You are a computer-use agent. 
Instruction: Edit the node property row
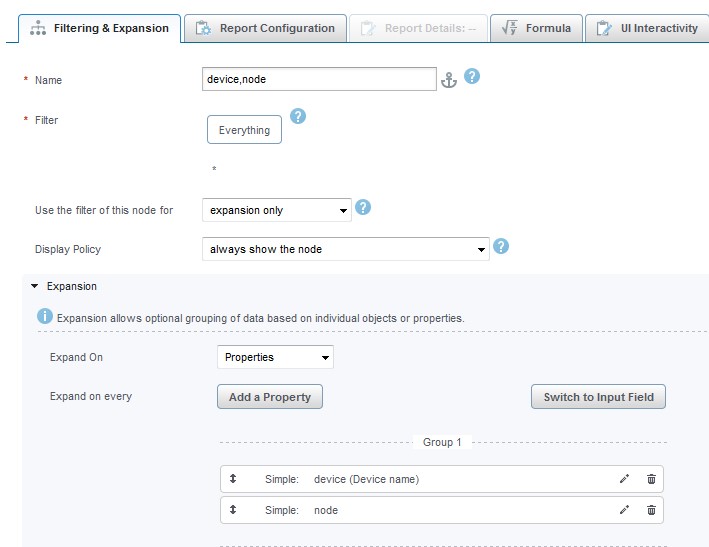pos(625,510)
